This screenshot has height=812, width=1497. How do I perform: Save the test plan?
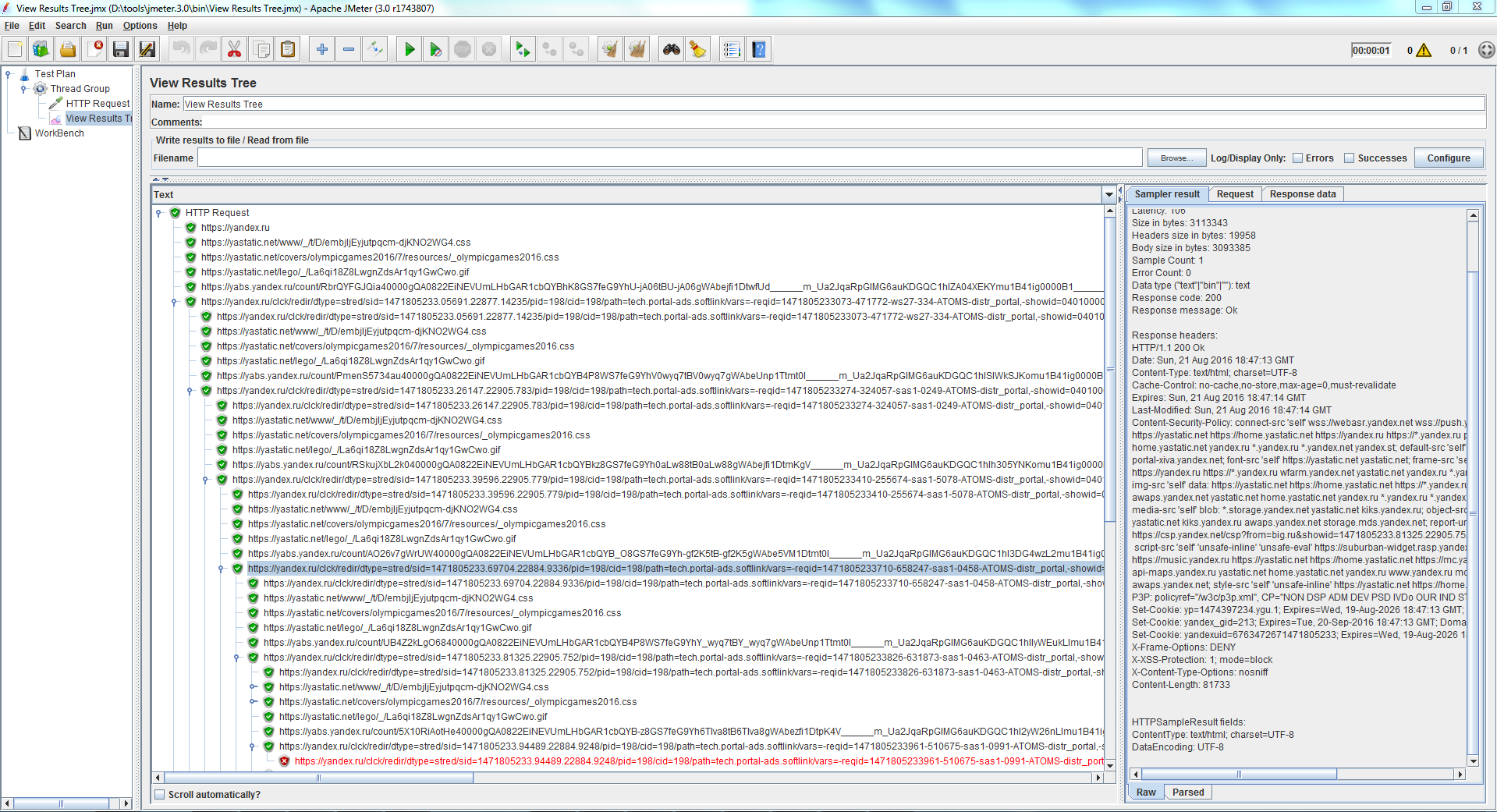pyautogui.click(x=121, y=50)
